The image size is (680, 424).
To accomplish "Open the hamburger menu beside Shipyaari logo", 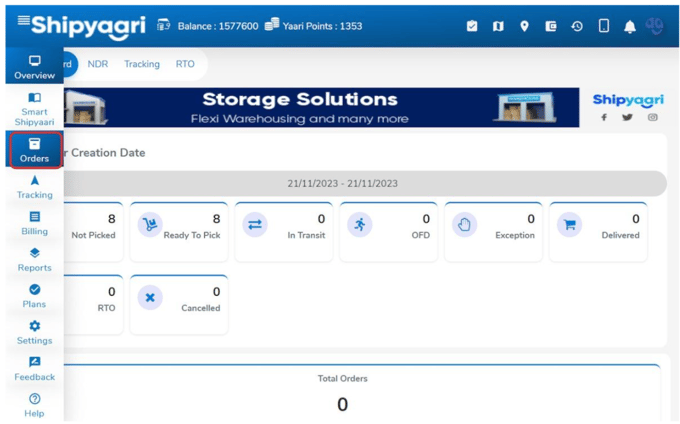I will (23, 20).
